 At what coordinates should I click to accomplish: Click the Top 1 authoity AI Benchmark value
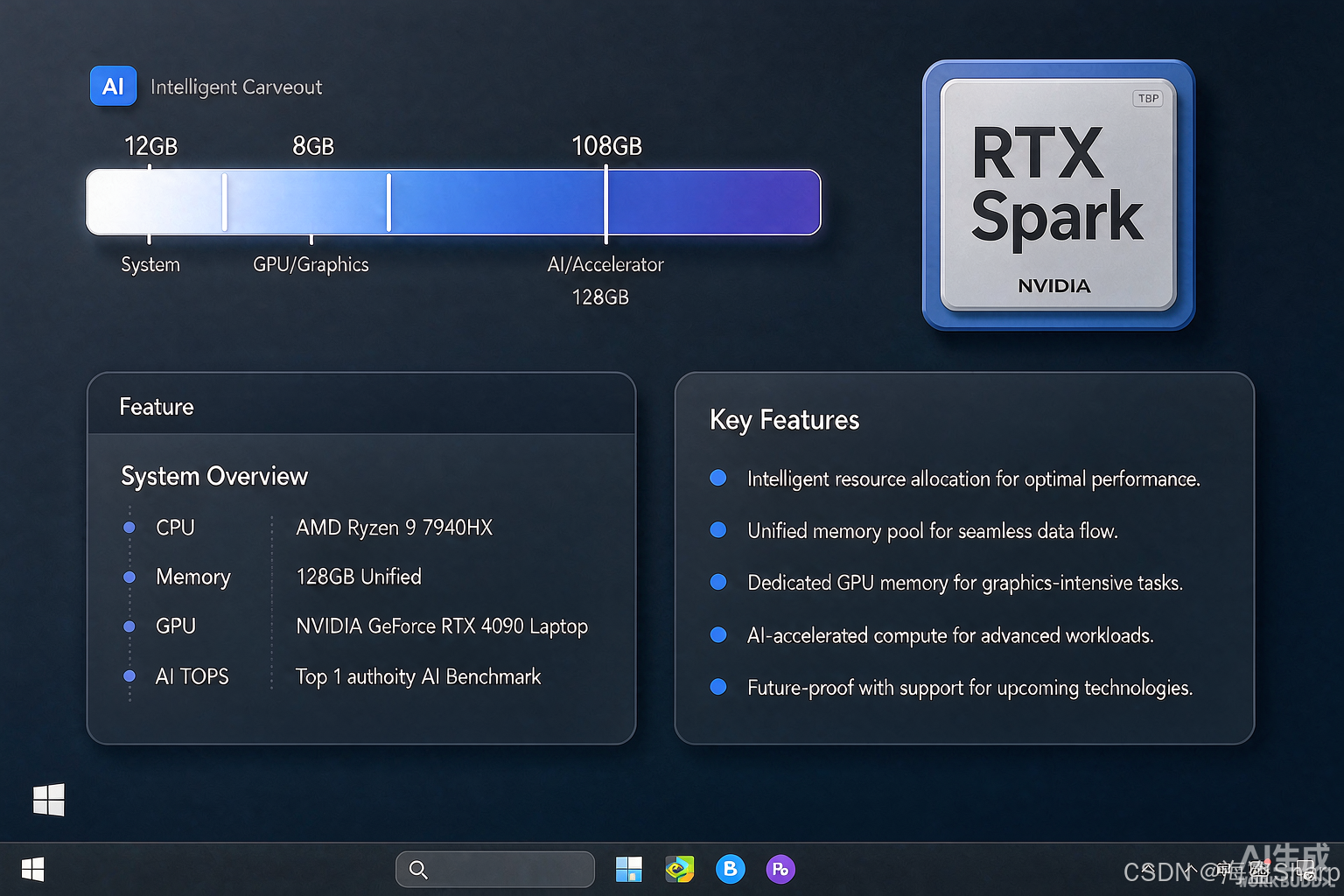pos(418,677)
